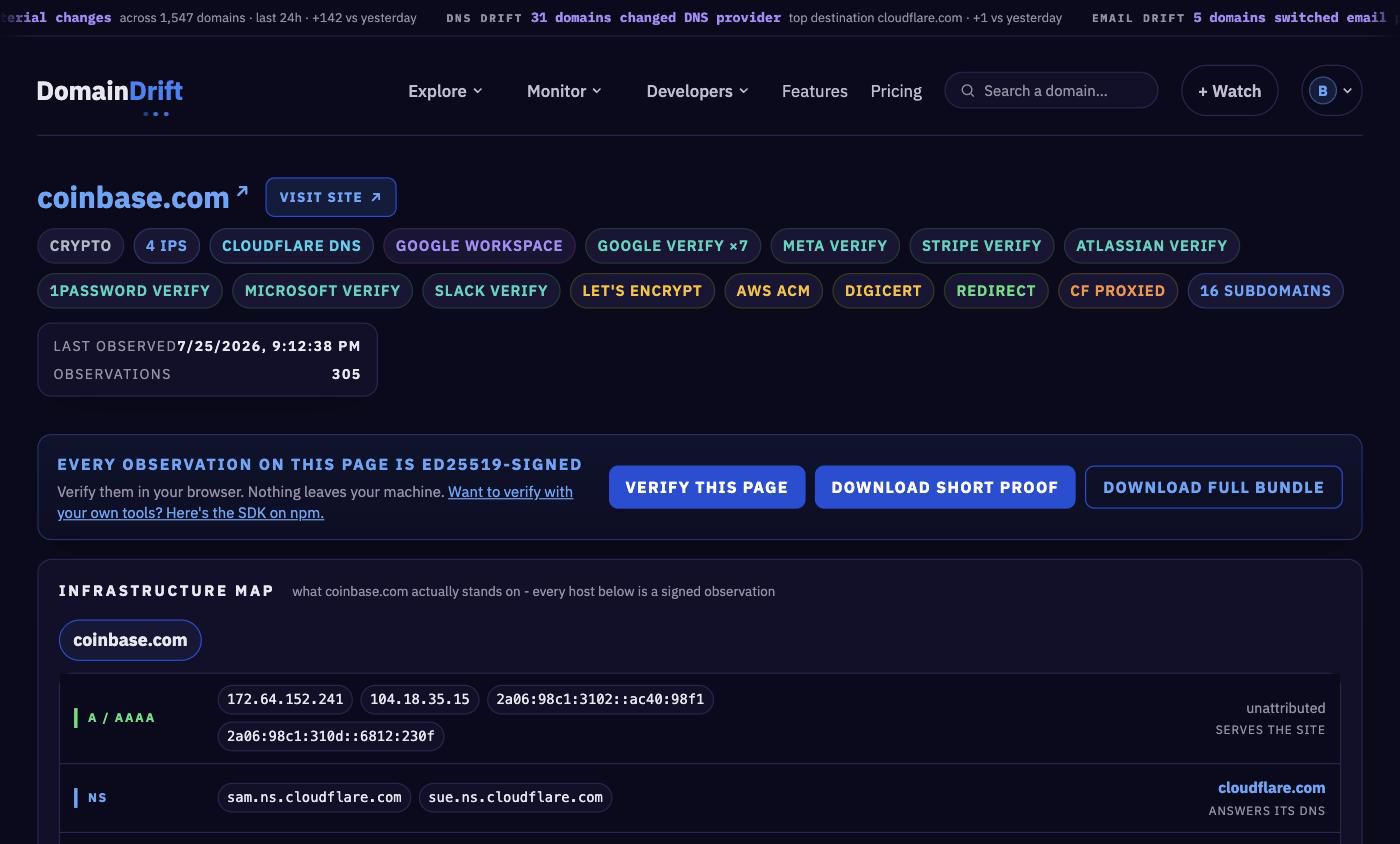Screen dimensions: 1400x844
Task: Click IPv6 chip 2a06:98c1:3102::ac40:98f1
Action: [x=600, y=699]
